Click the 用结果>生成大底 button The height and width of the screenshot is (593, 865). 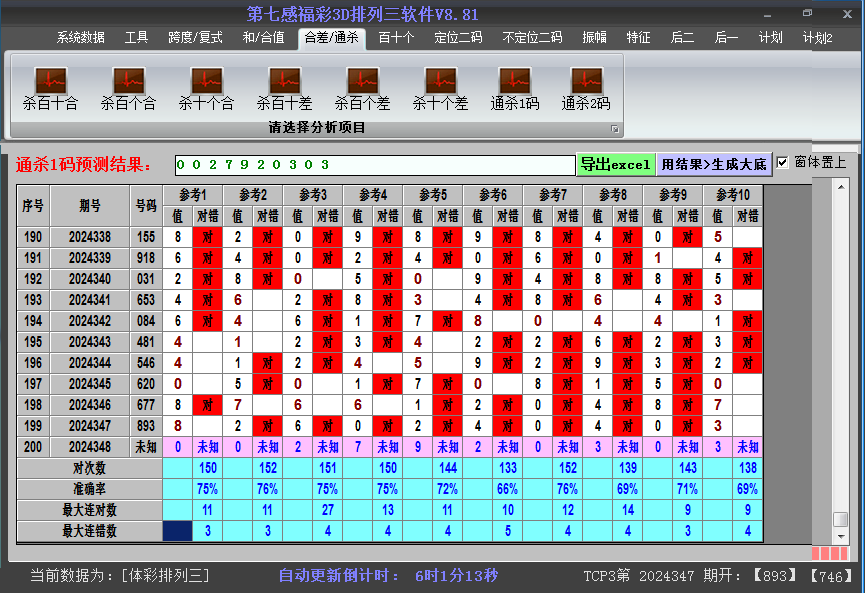pyautogui.click(x=714, y=164)
